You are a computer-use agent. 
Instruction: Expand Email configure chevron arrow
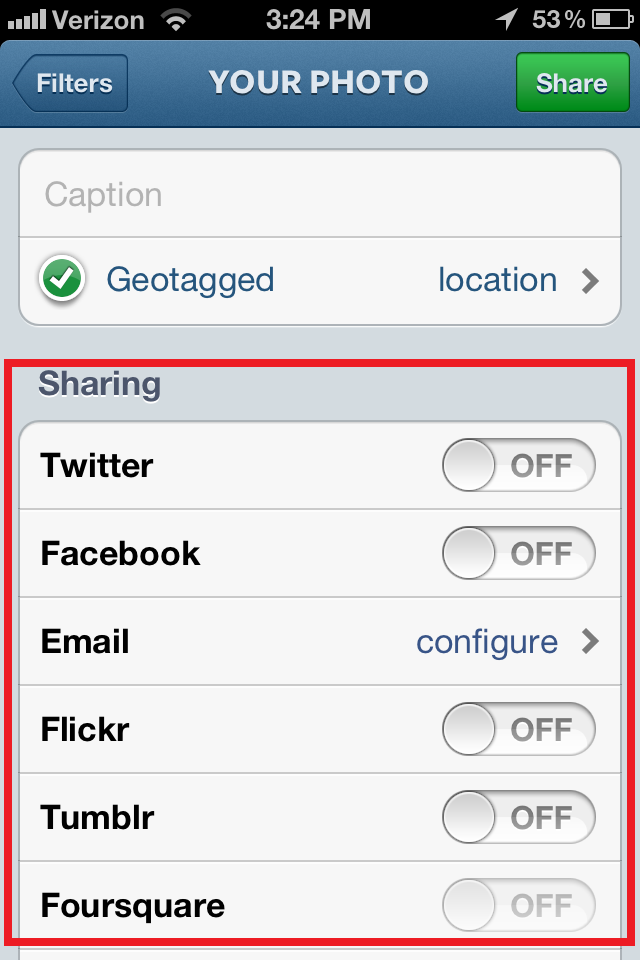pos(590,642)
